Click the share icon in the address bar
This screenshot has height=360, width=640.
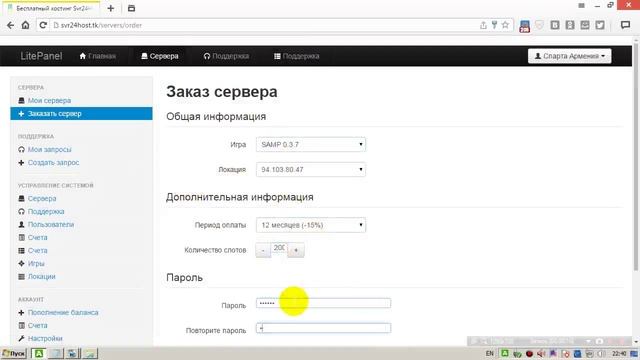483,25
